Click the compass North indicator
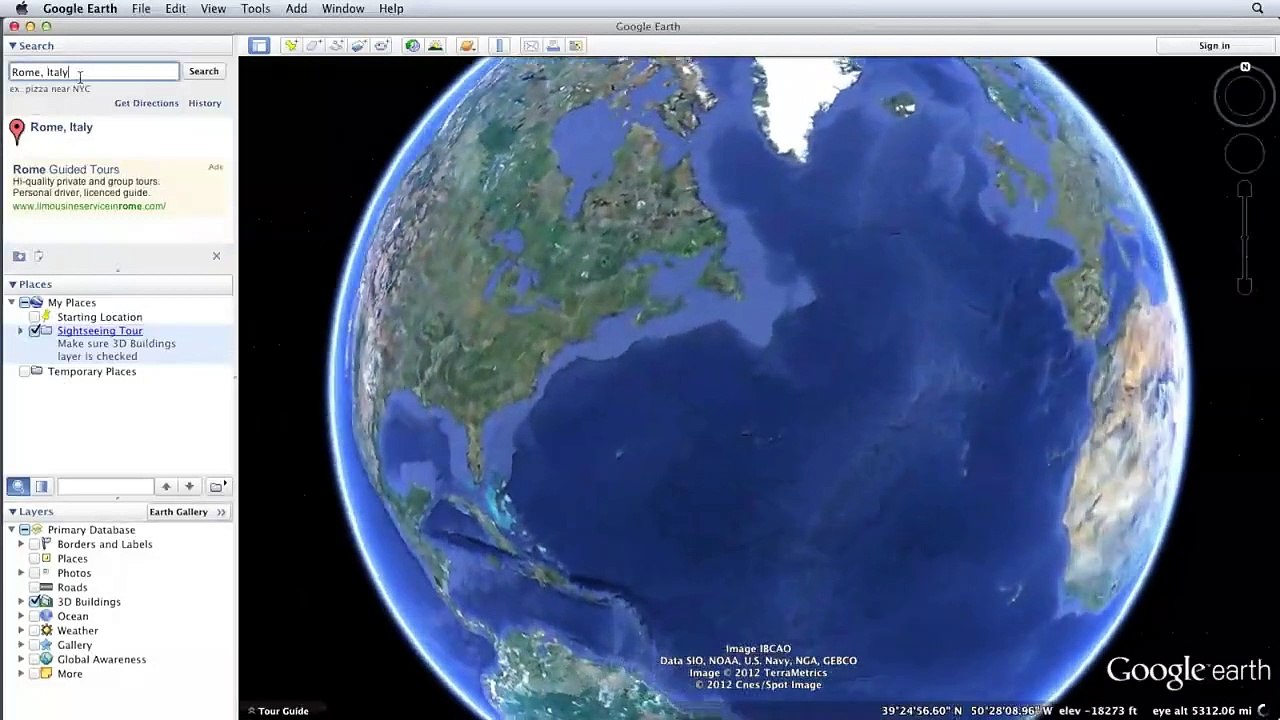 coord(1245,68)
